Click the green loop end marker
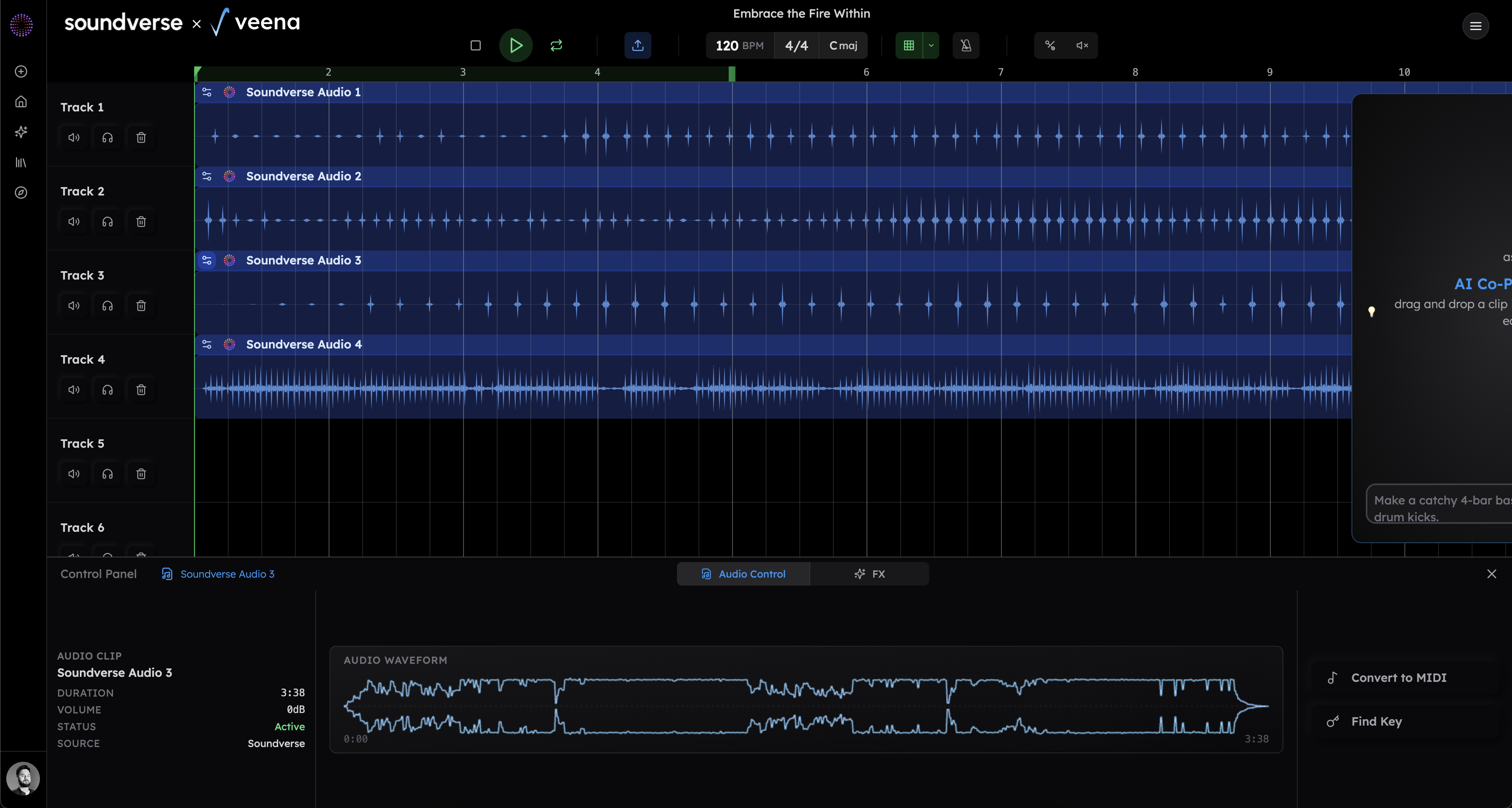The height and width of the screenshot is (808, 1512). click(732, 74)
